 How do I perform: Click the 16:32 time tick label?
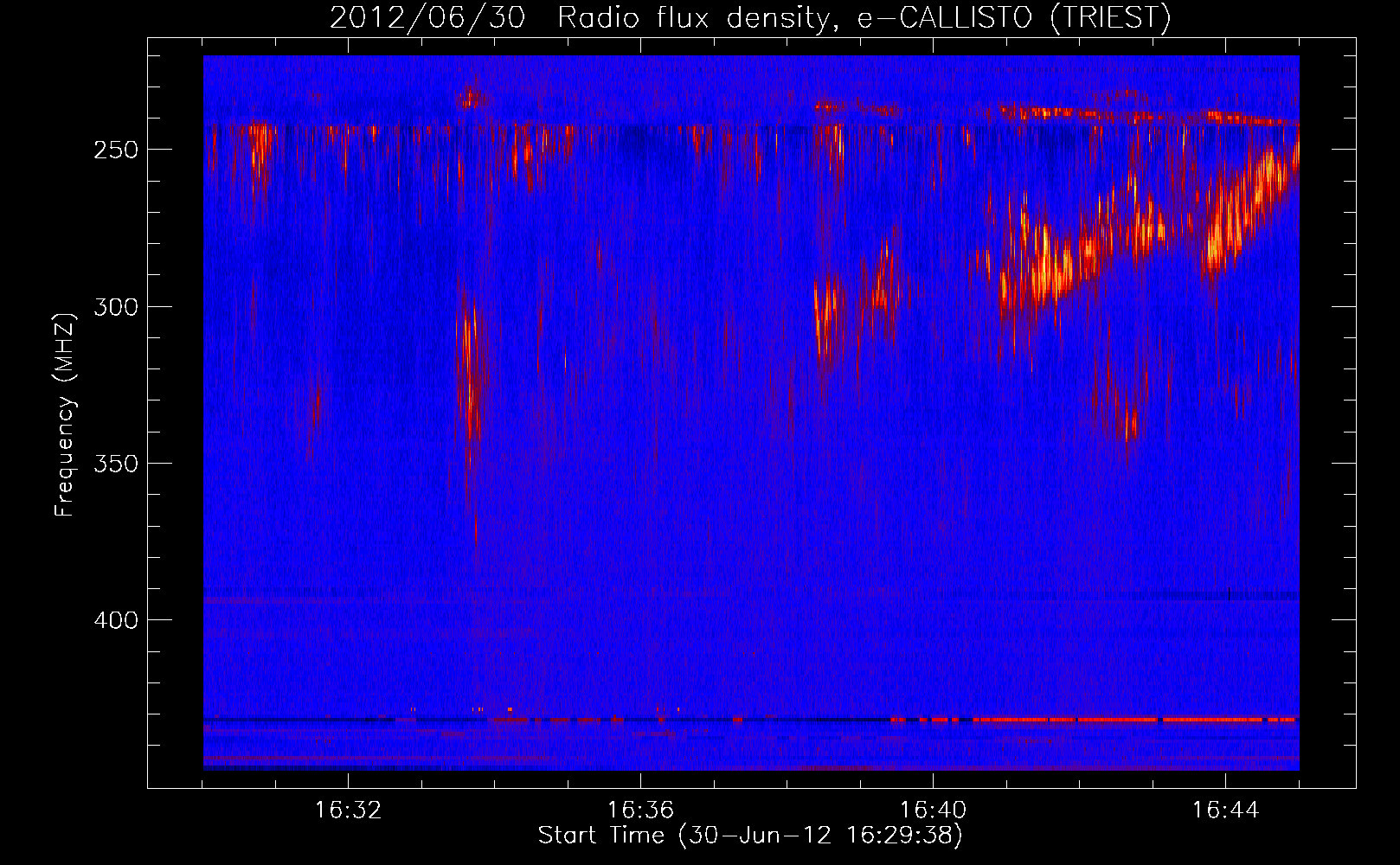(349, 811)
